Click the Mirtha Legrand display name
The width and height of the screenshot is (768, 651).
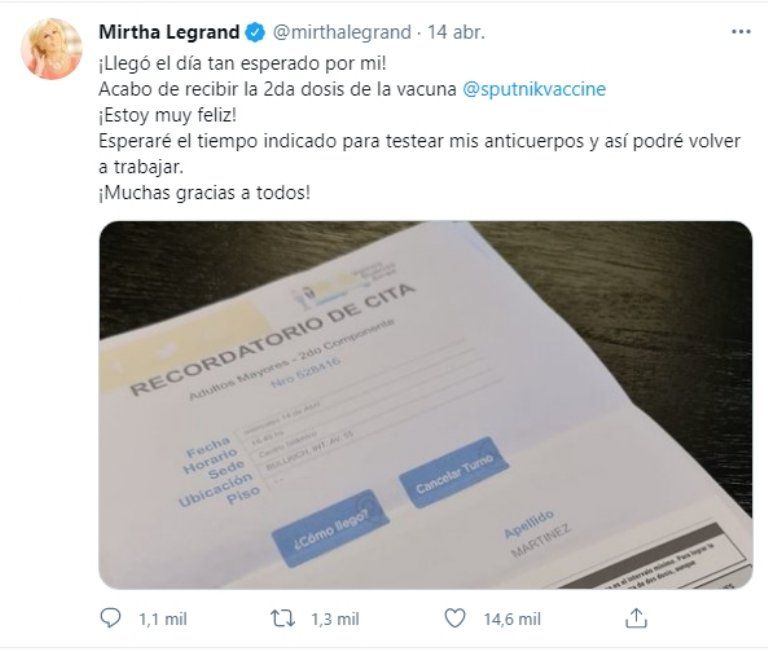point(170,32)
